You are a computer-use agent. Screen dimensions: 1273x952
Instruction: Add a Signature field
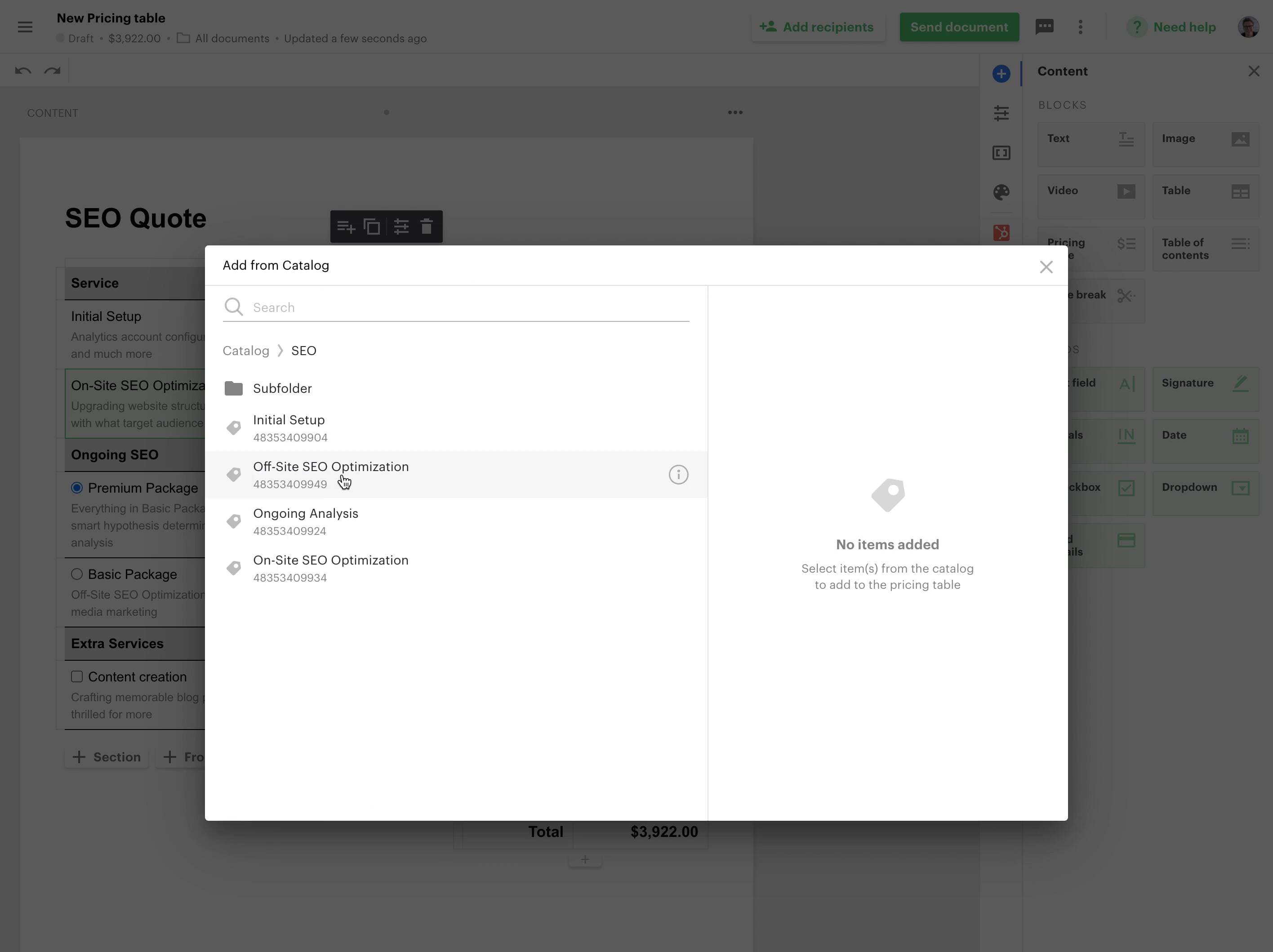click(1205, 389)
